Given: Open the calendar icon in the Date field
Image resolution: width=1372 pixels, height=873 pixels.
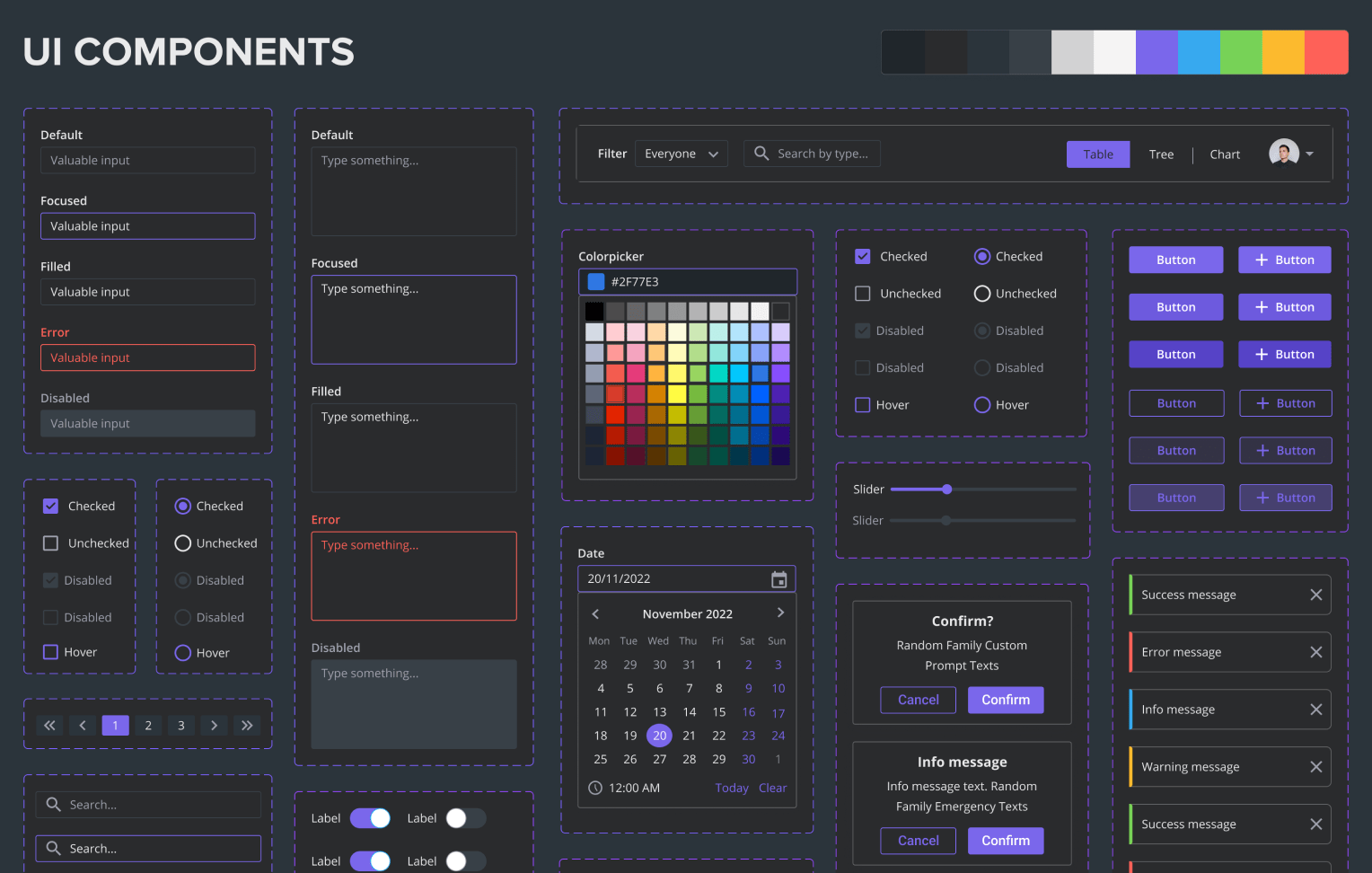Looking at the screenshot, I should click(779, 579).
